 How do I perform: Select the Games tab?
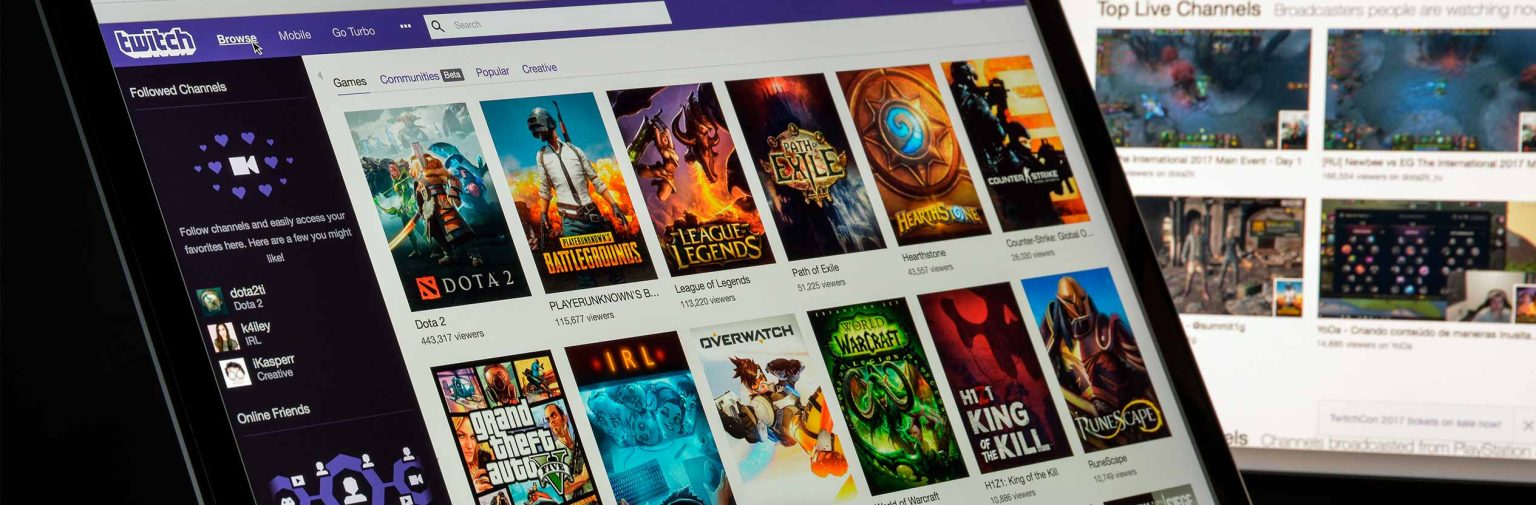click(x=350, y=82)
